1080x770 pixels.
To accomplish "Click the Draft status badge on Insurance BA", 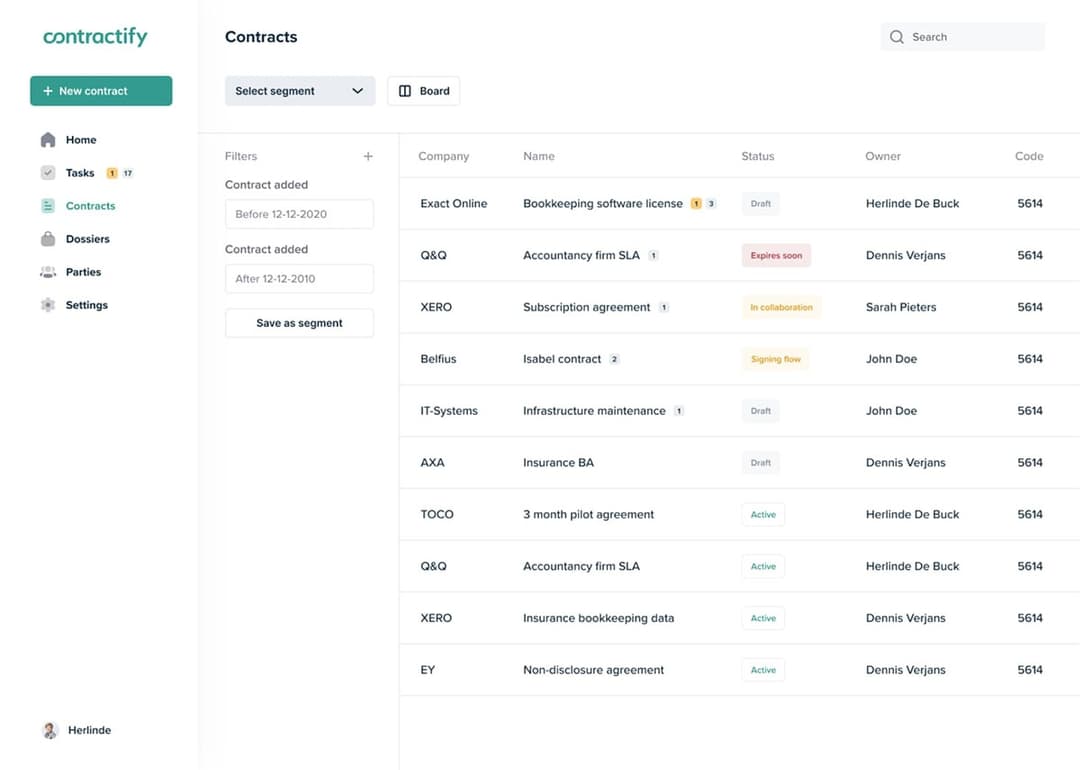I will [x=760, y=462].
